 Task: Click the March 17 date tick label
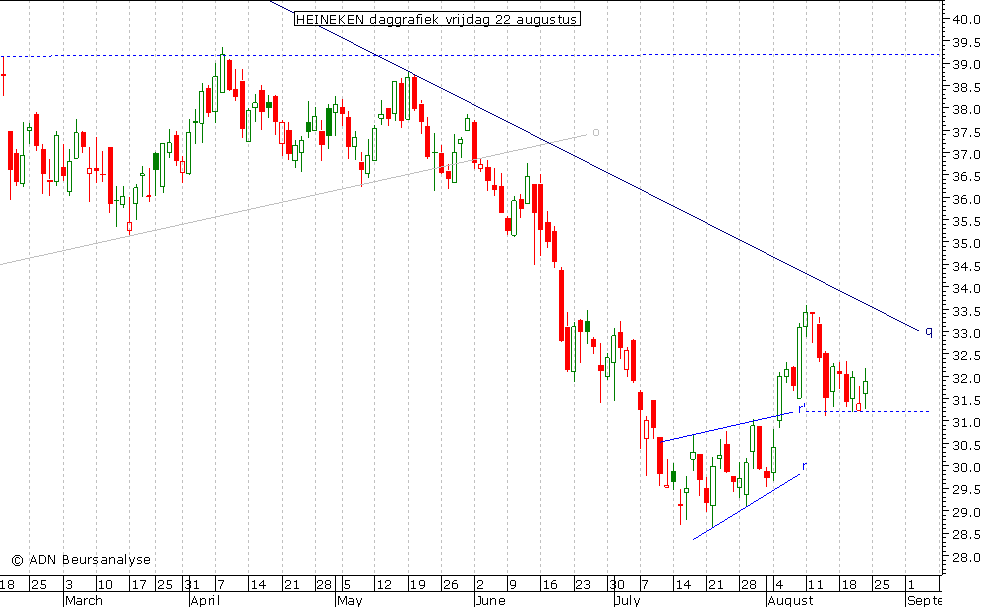pos(139,585)
